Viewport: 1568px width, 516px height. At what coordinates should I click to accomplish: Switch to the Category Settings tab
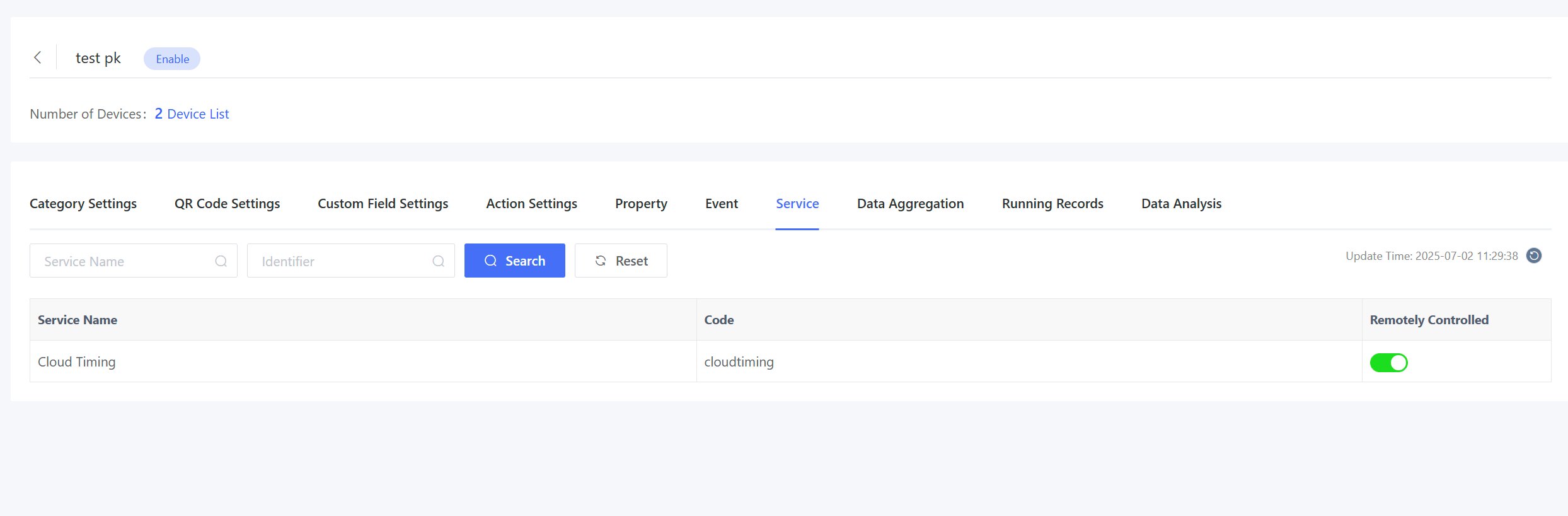click(x=83, y=204)
